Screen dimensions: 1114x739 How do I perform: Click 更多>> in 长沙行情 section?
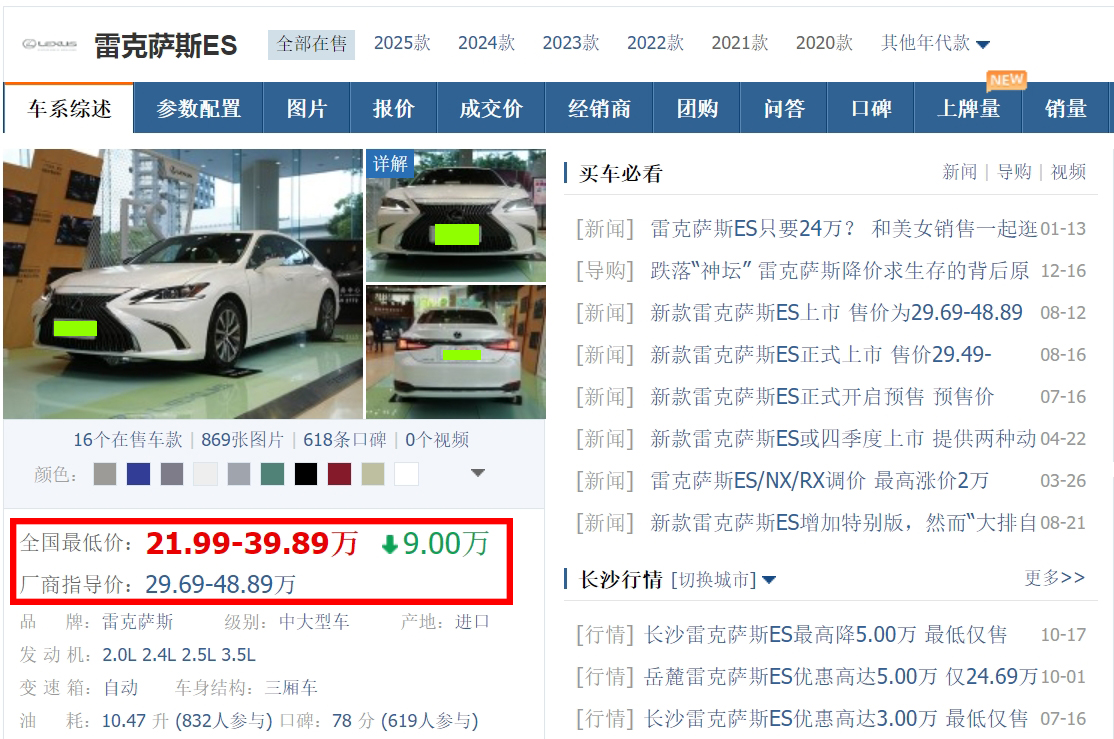1054,578
